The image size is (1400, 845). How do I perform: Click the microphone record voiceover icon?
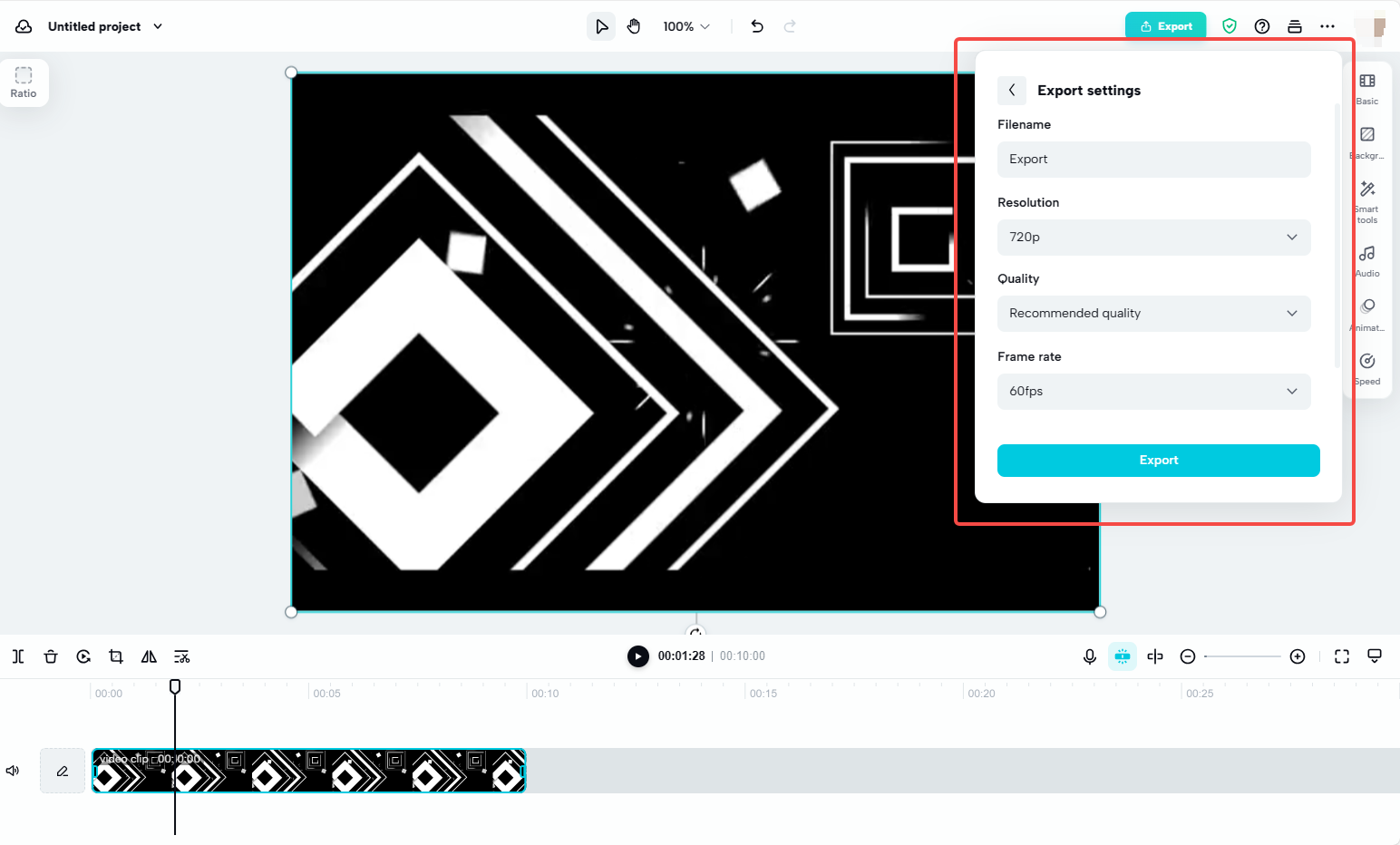[1090, 656]
